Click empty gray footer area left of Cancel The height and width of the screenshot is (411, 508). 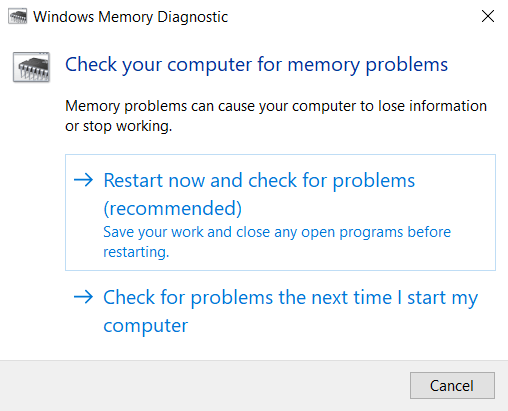(x=200, y=385)
